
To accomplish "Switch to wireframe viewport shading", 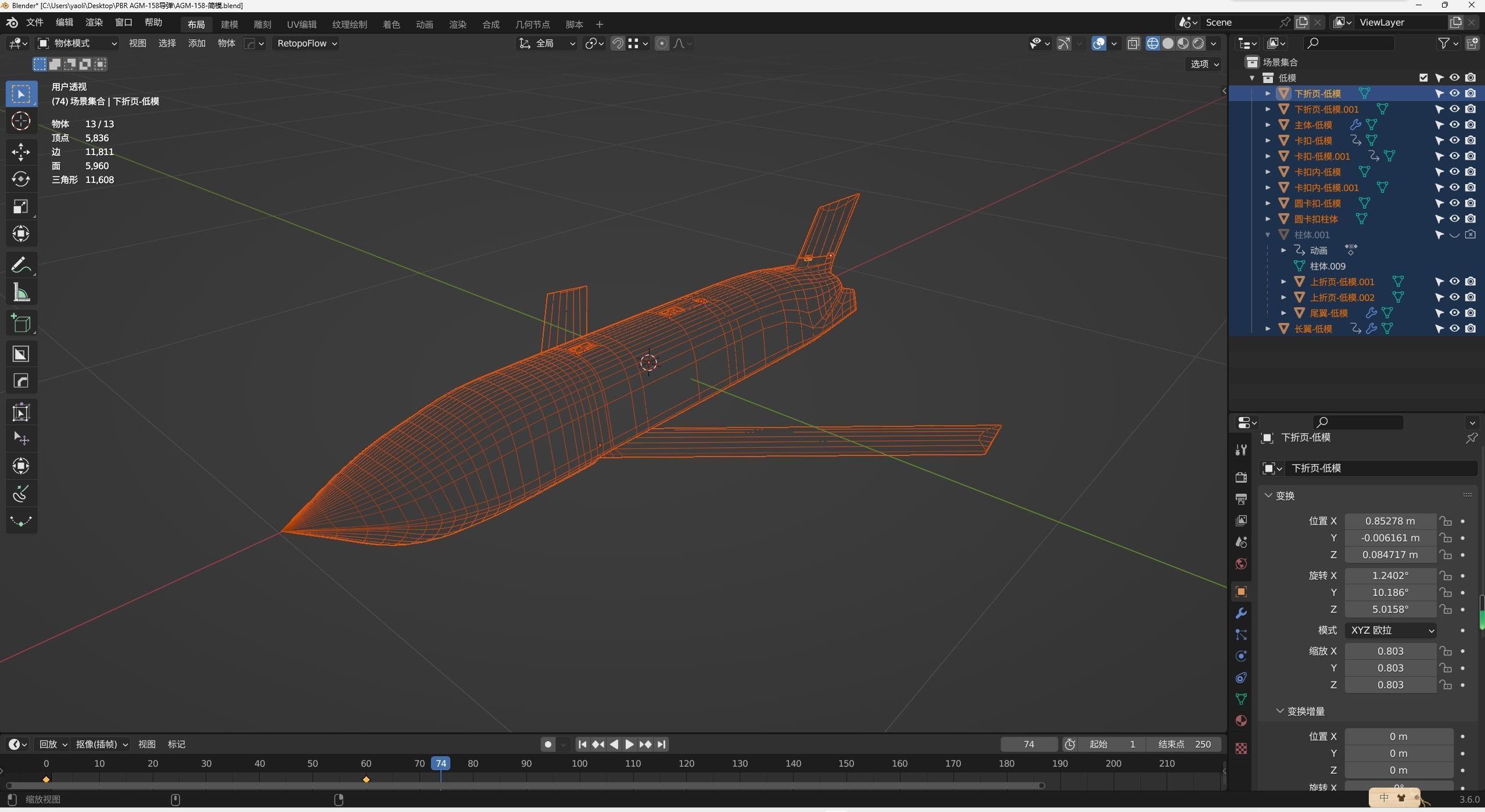I will click(1153, 44).
